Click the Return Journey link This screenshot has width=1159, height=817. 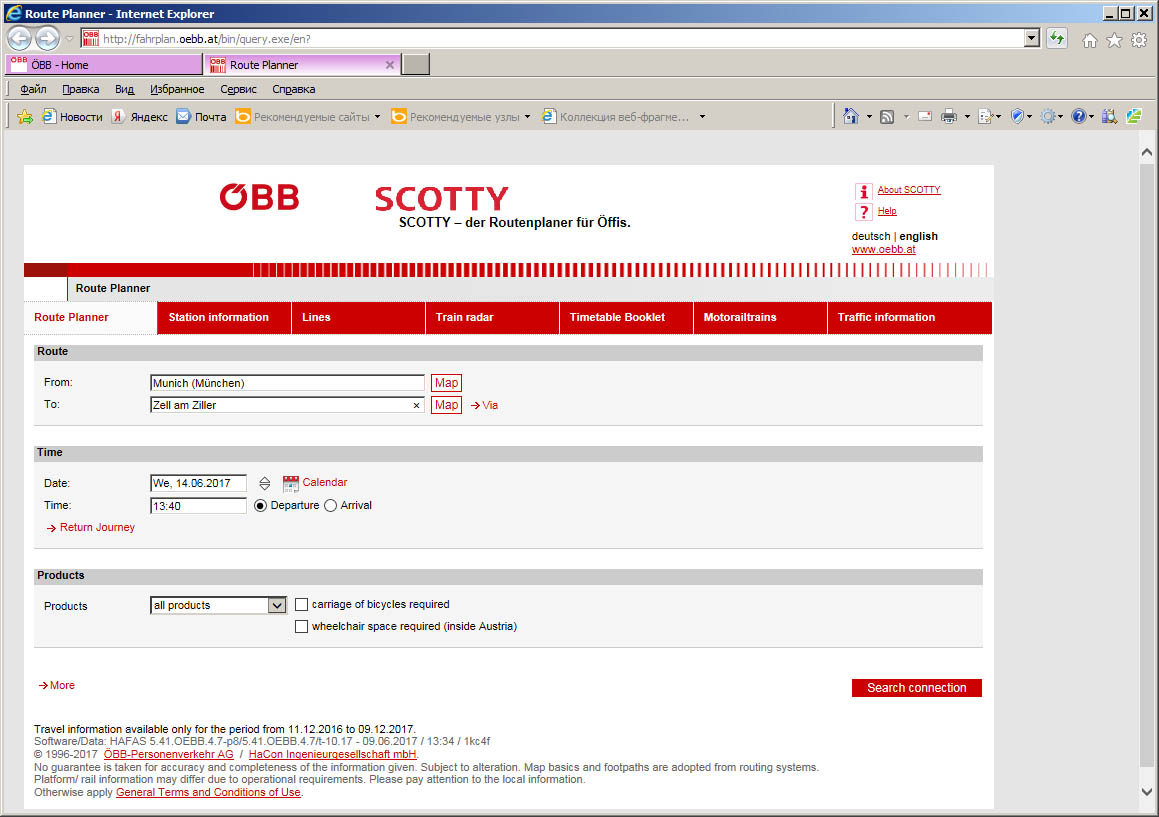91,528
